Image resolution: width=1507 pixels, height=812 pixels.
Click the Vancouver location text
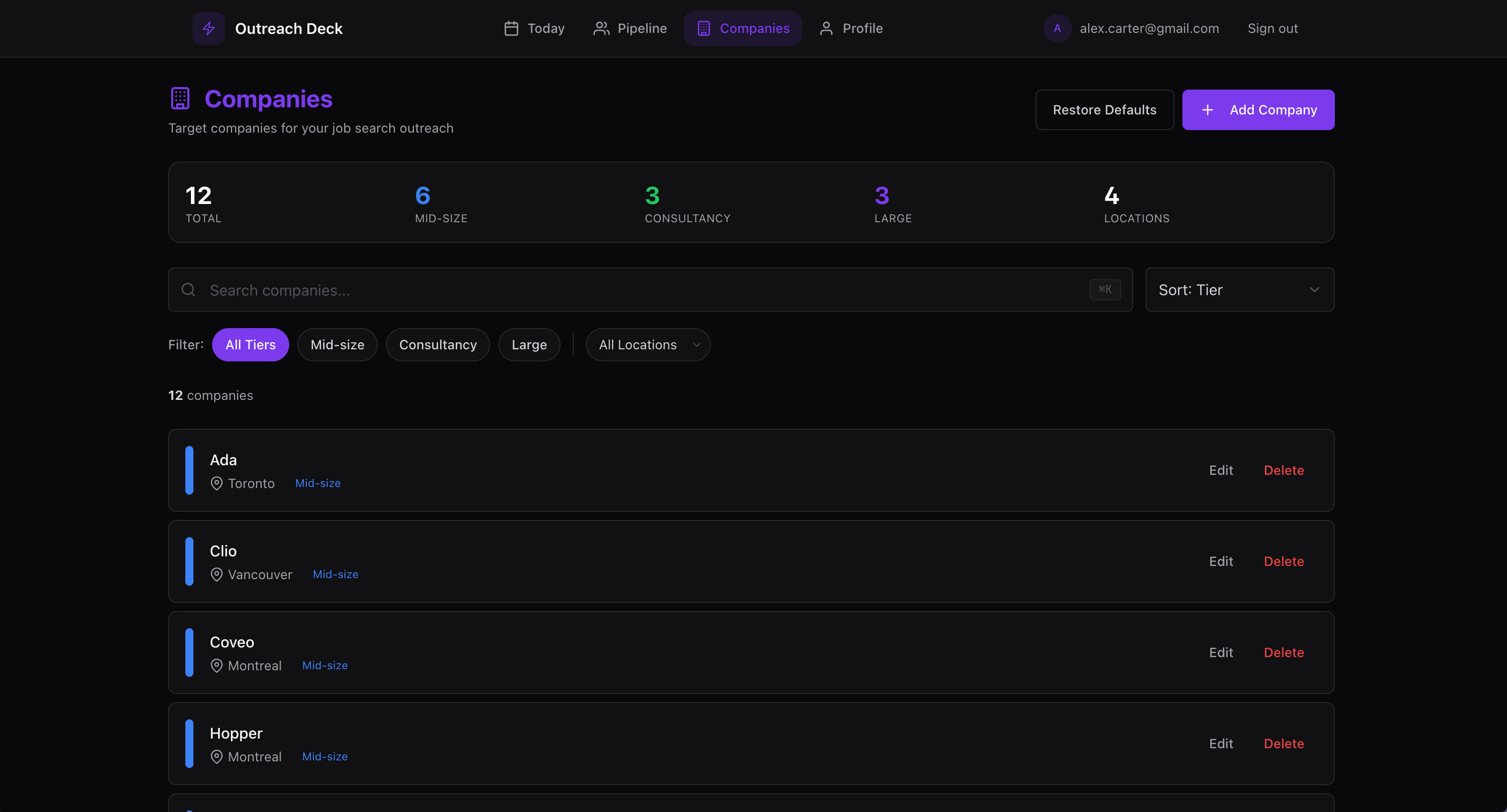[260, 575]
